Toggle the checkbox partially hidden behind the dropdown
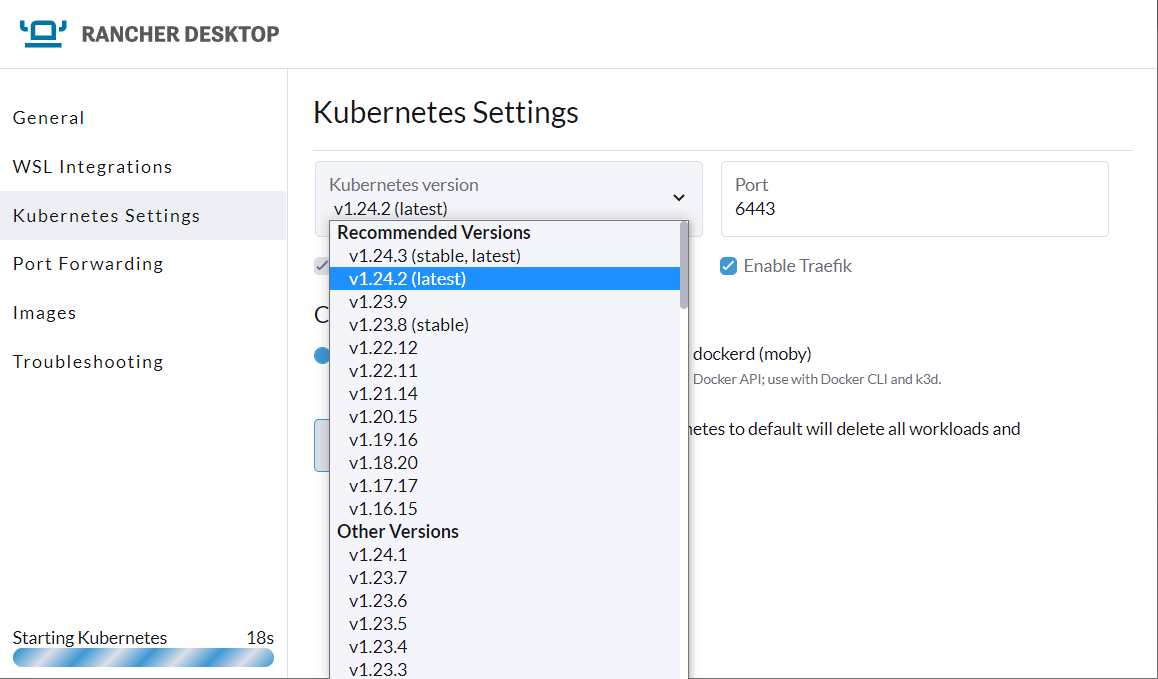The height and width of the screenshot is (679, 1158). (x=322, y=266)
